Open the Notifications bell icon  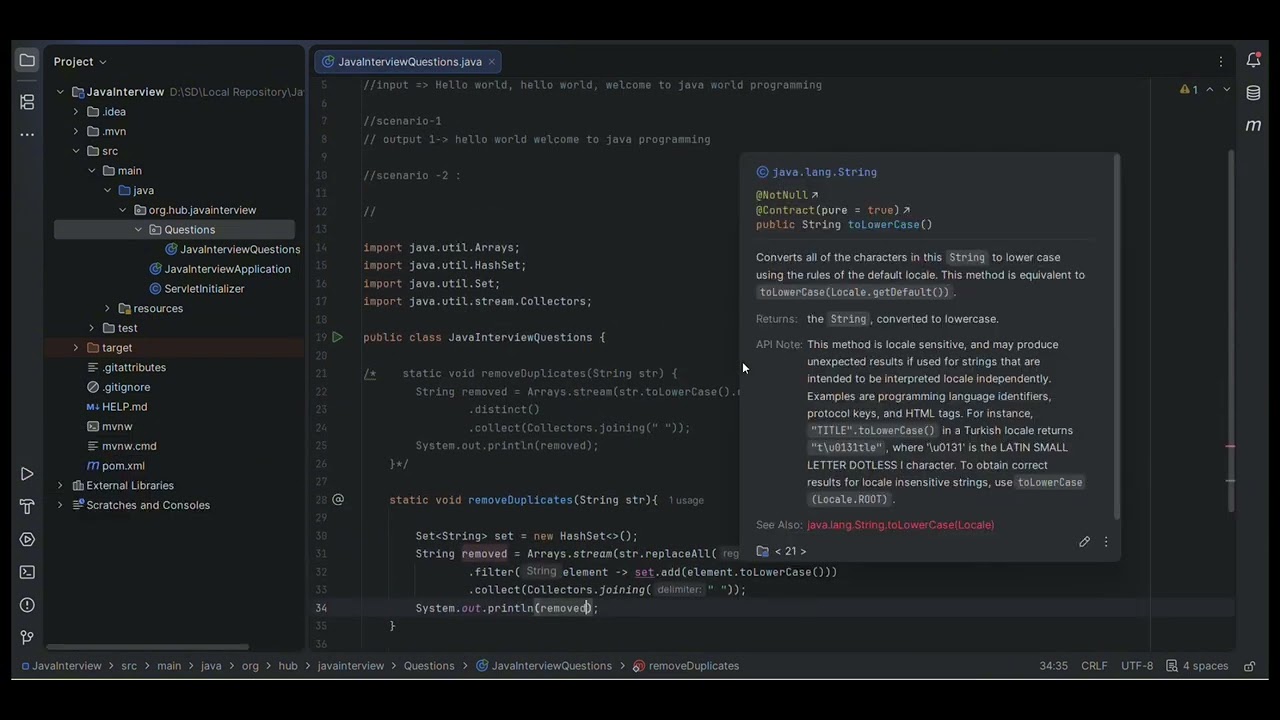tap(1253, 61)
